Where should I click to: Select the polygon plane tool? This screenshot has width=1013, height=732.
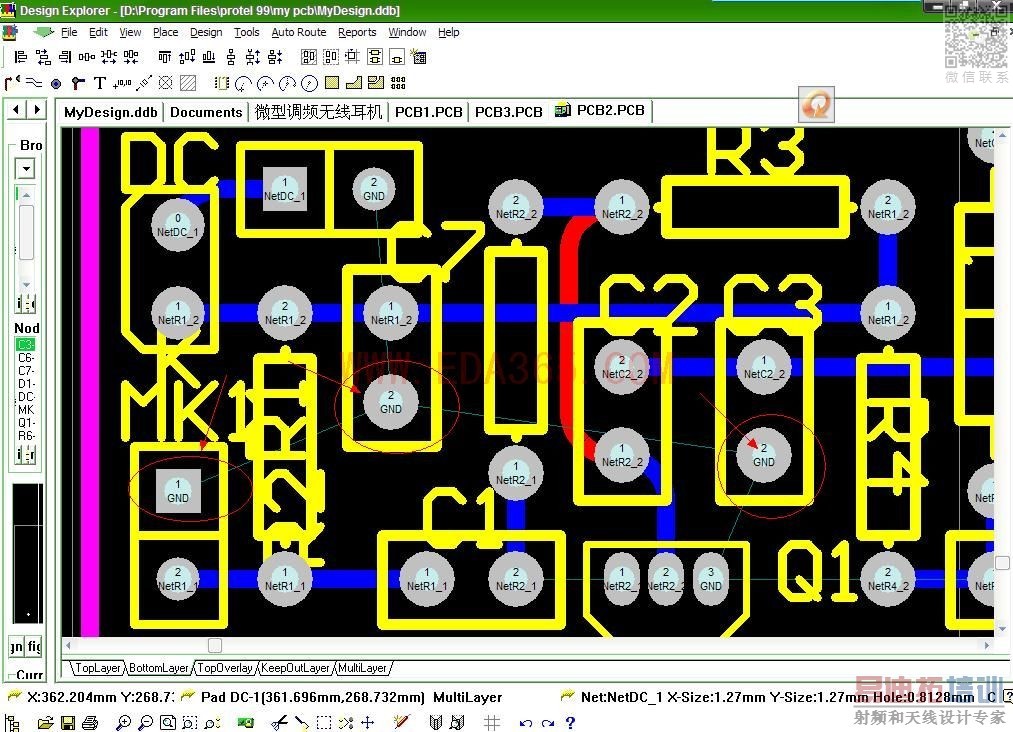click(353, 83)
